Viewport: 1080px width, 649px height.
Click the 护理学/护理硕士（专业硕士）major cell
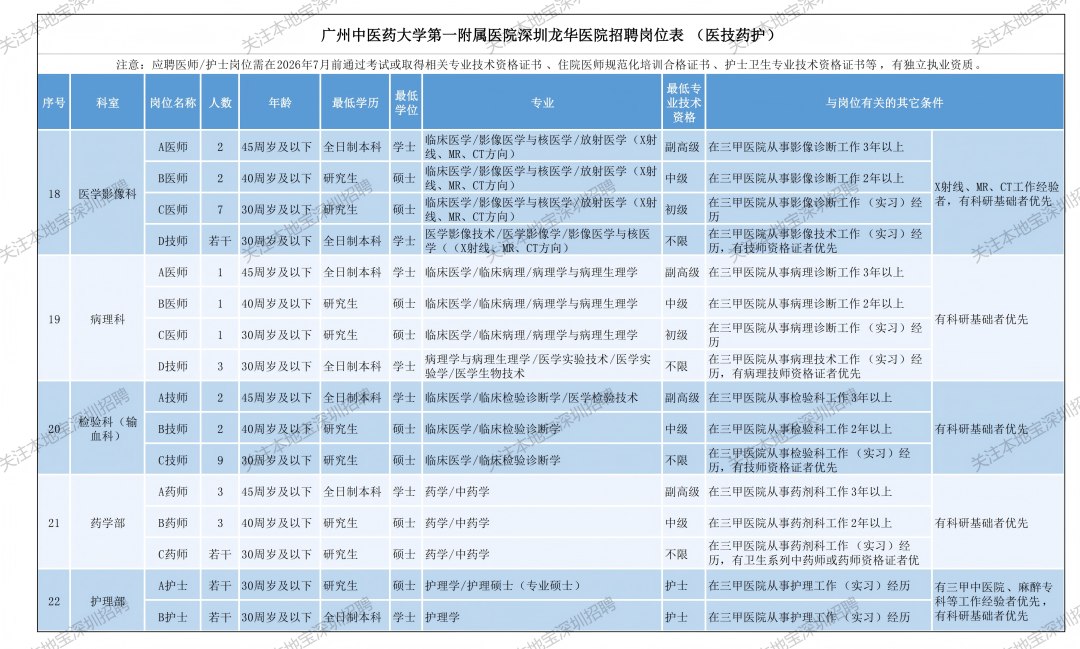tap(542, 586)
